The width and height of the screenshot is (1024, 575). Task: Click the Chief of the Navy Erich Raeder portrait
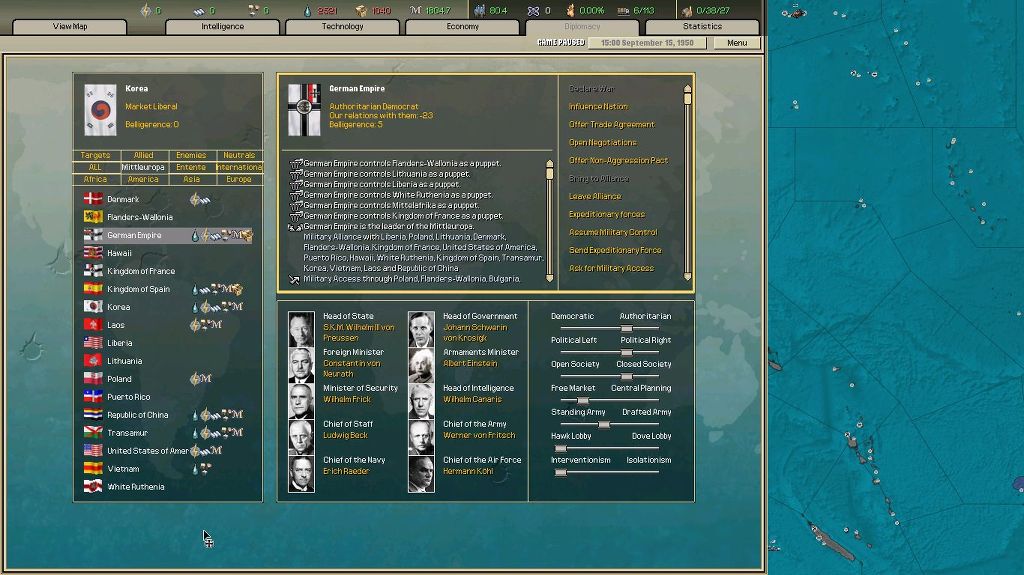pyautogui.click(x=302, y=474)
